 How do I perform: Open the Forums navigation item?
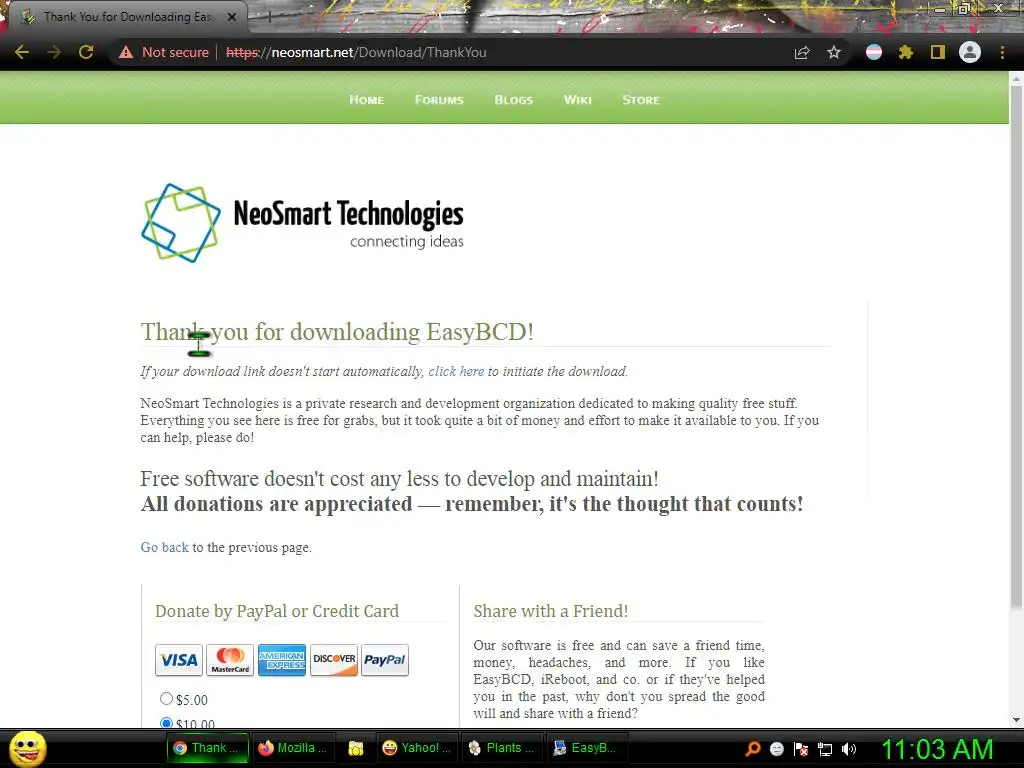(x=439, y=100)
